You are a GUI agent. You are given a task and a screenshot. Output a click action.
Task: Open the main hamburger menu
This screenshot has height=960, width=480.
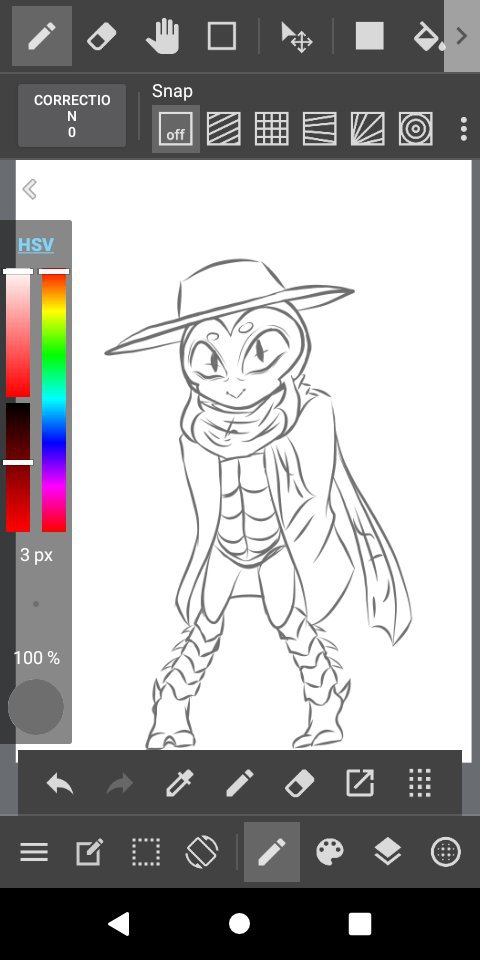(34, 852)
